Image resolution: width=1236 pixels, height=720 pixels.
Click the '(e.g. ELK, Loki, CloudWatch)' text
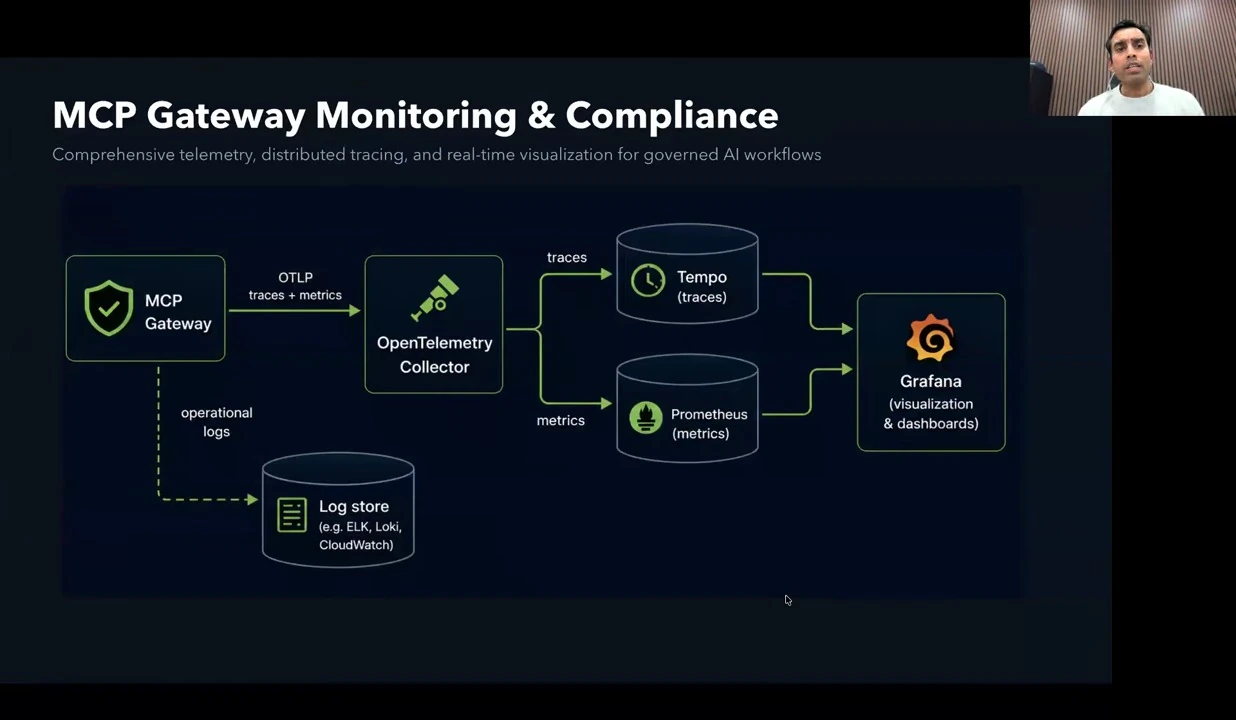tap(361, 536)
